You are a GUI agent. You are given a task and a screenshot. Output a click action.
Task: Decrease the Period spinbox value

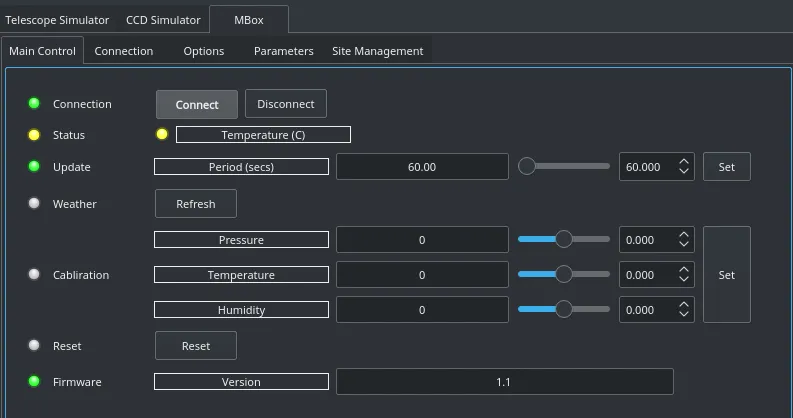tap(684, 171)
